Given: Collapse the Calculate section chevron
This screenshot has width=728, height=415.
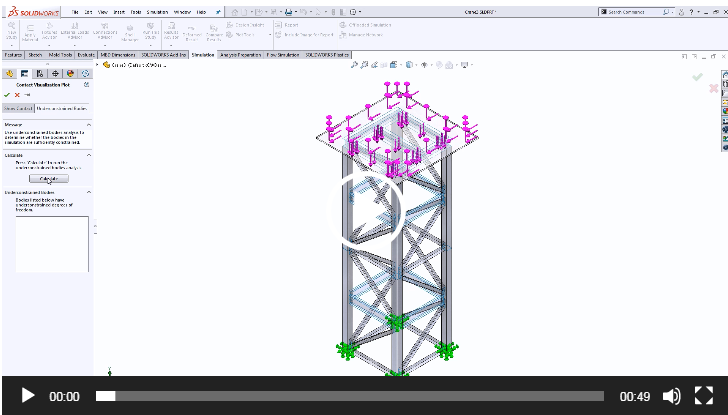Looking at the screenshot, I should pyautogui.click(x=88, y=155).
